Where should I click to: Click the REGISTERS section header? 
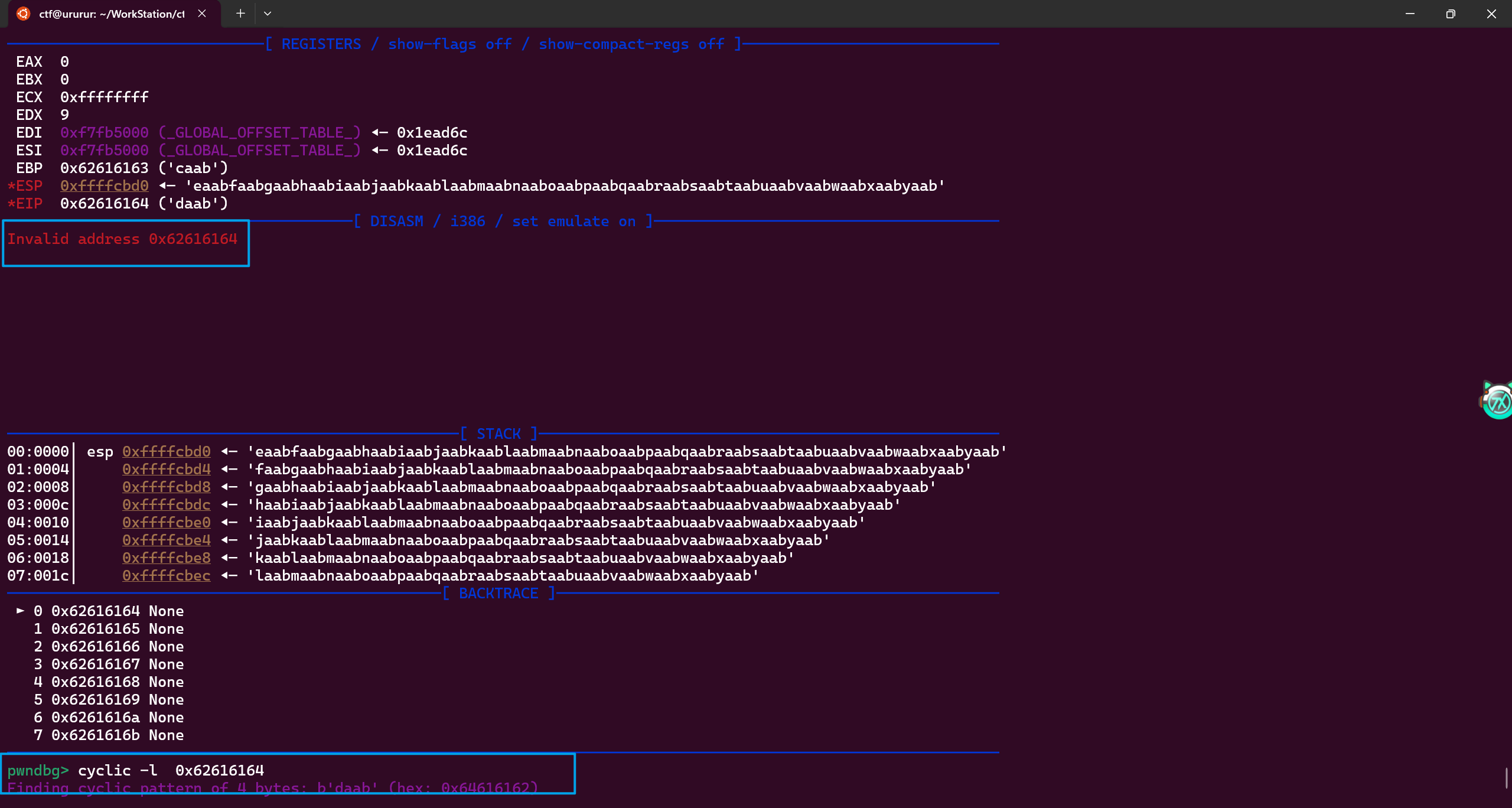tap(321, 44)
